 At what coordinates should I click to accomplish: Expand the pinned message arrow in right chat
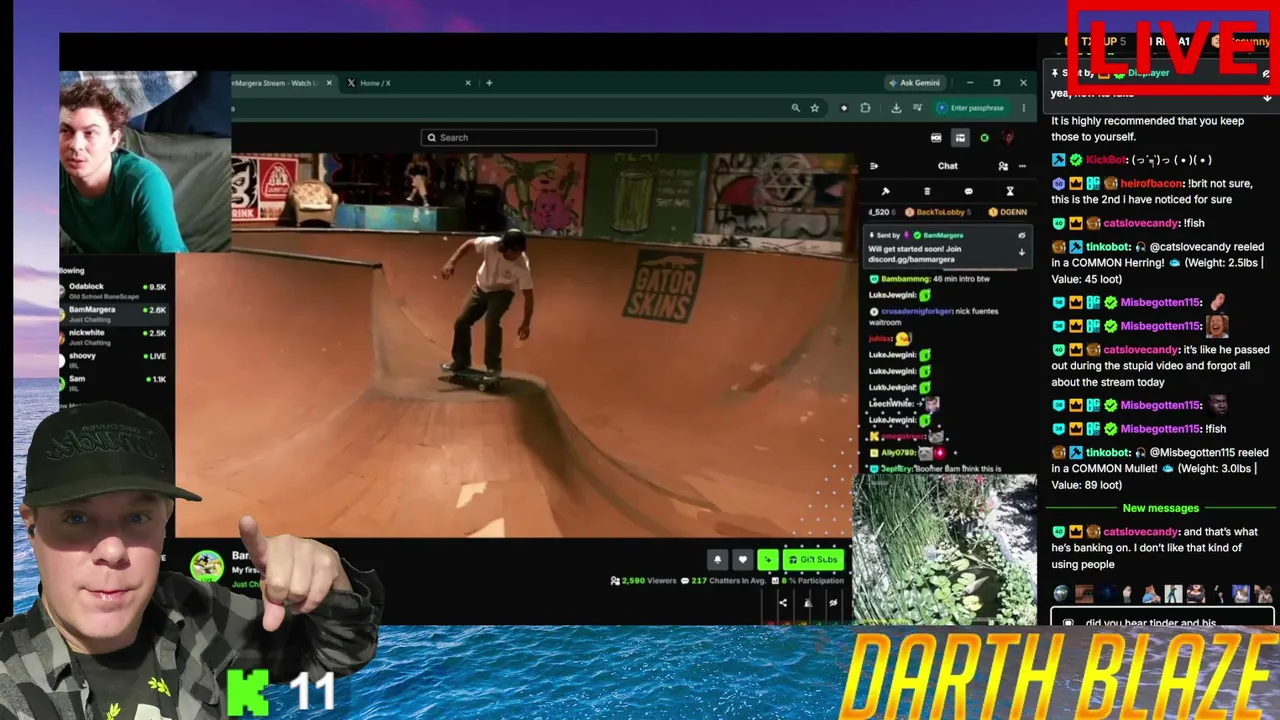pos(1267,97)
